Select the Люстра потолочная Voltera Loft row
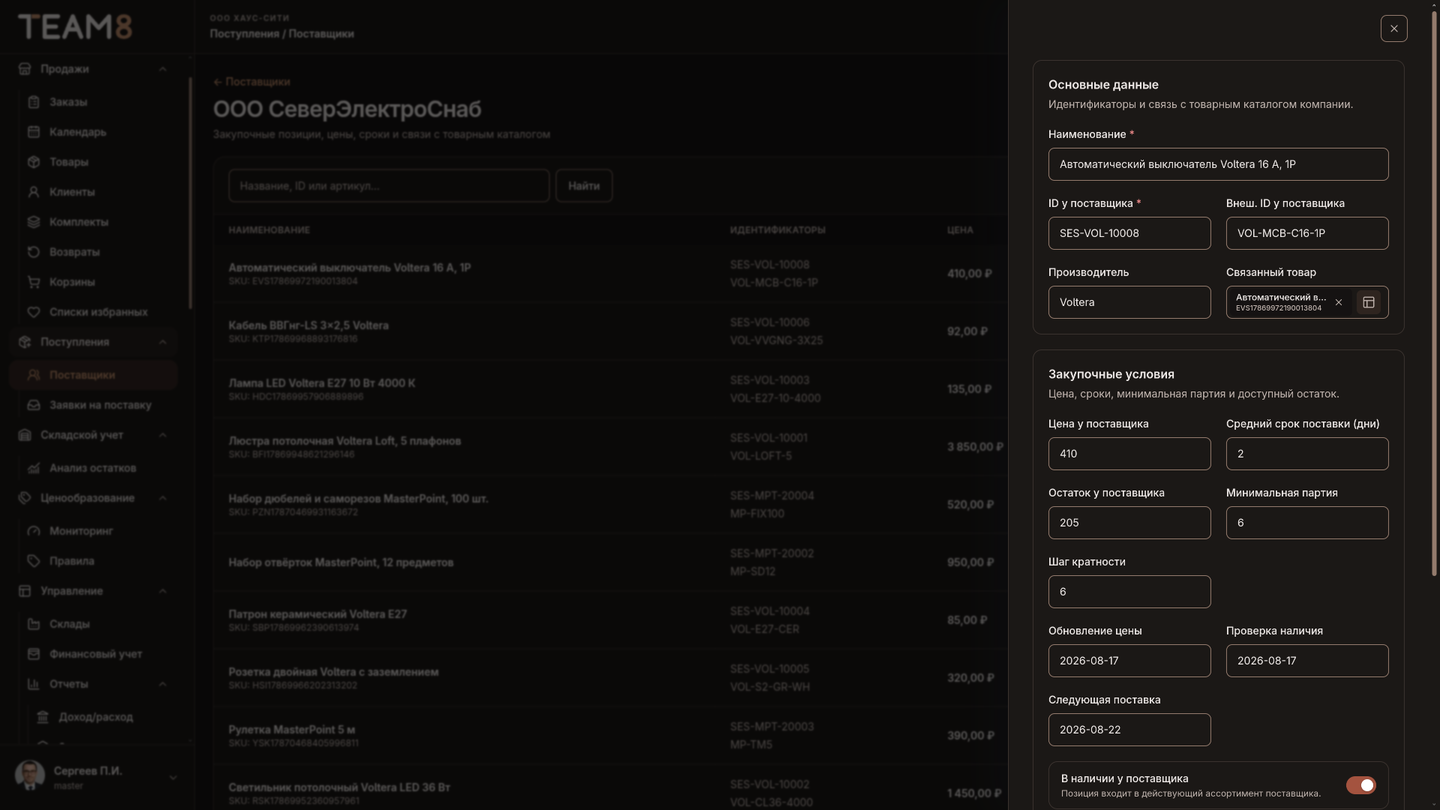This screenshot has height=810, width=1440. point(610,446)
